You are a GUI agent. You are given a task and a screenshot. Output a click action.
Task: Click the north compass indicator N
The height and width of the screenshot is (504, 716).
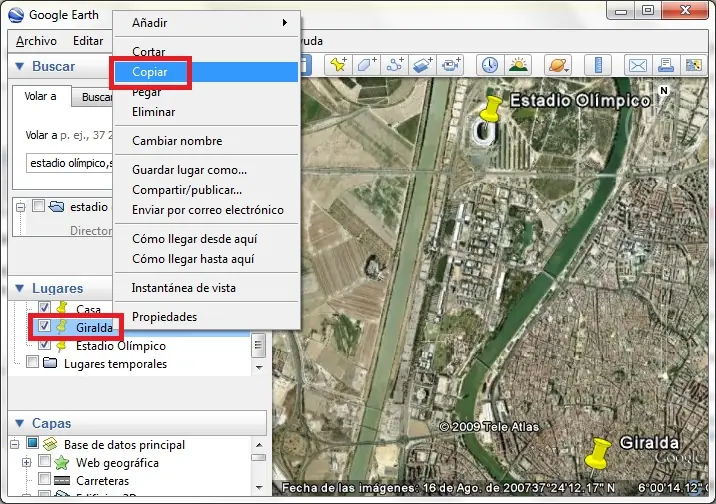point(664,90)
